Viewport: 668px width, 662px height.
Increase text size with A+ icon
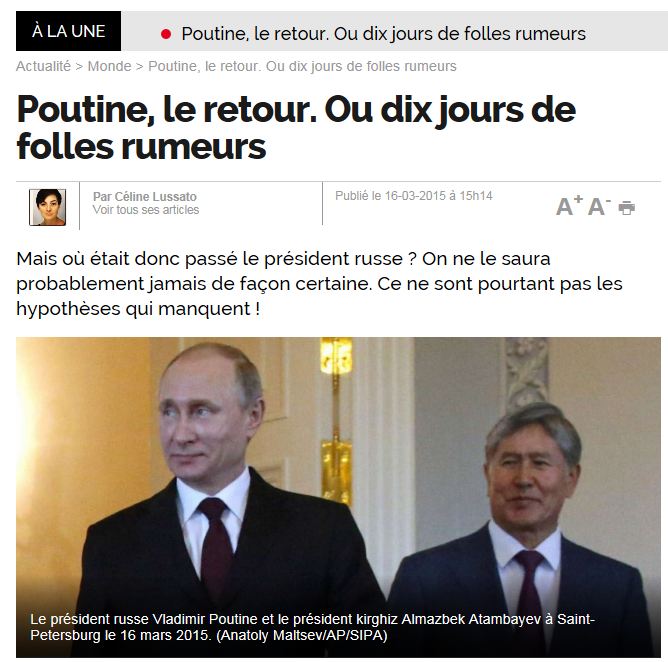click(569, 205)
